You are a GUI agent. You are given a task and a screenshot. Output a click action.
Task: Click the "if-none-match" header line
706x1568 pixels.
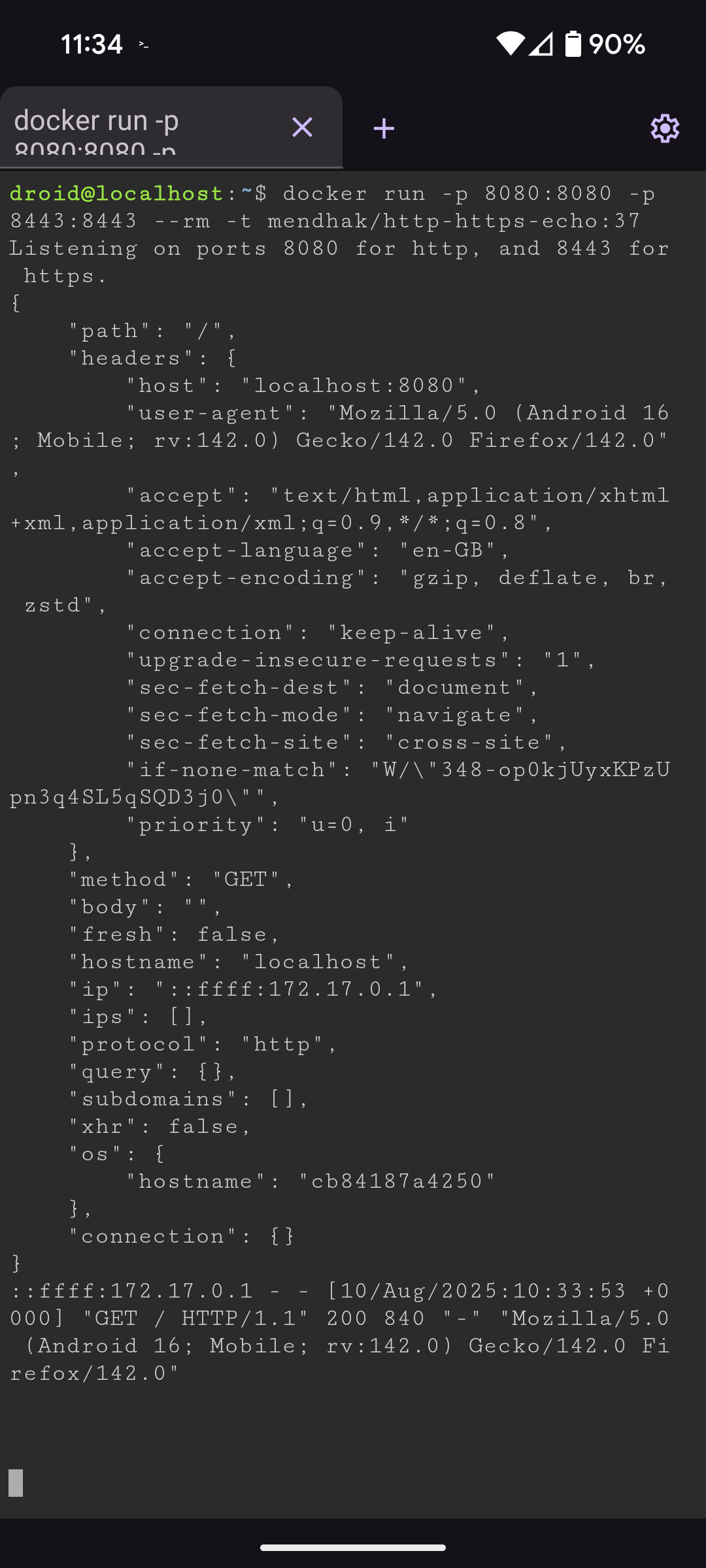coord(339,783)
